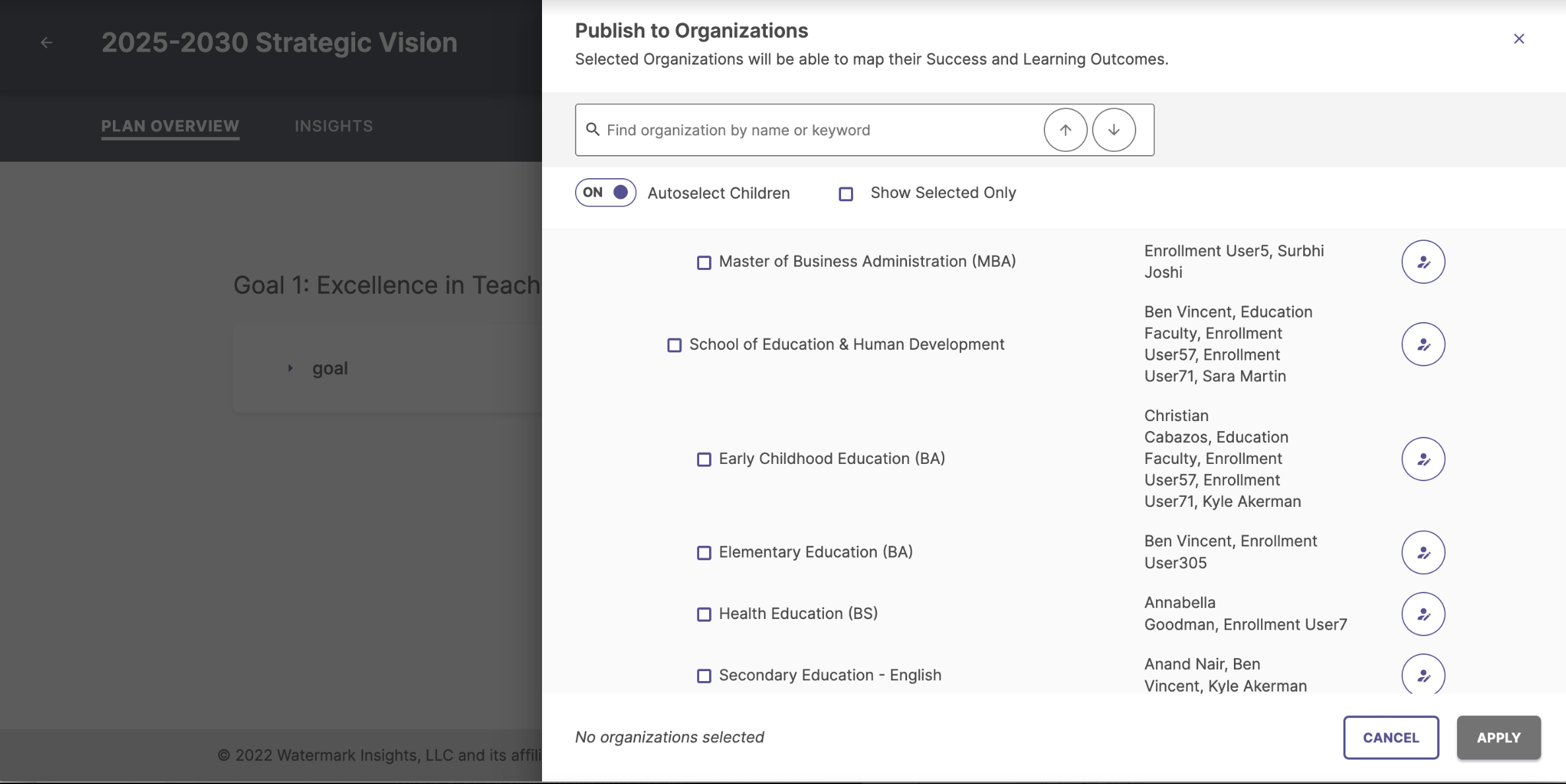The height and width of the screenshot is (784, 1566).
Task: Click the back arrow beside Strategic Vision title
Action: (46, 43)
